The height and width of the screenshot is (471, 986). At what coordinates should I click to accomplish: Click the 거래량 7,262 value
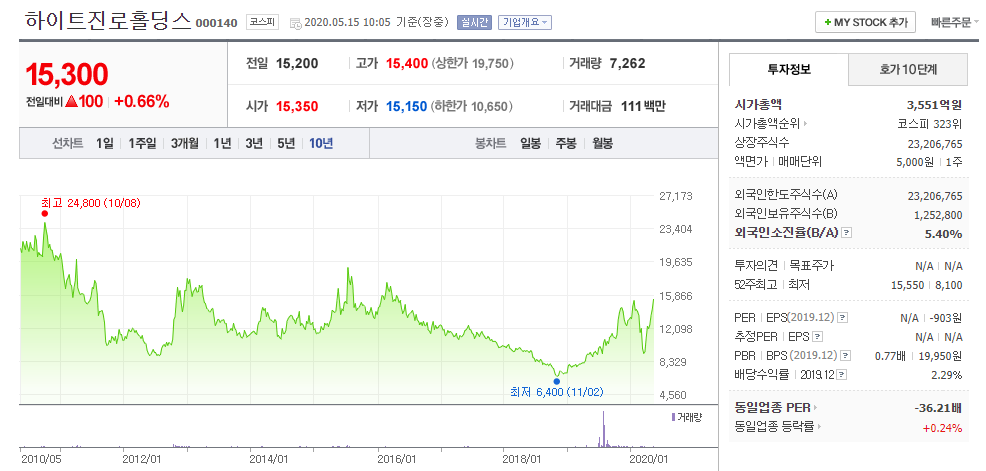coord(628,64)
